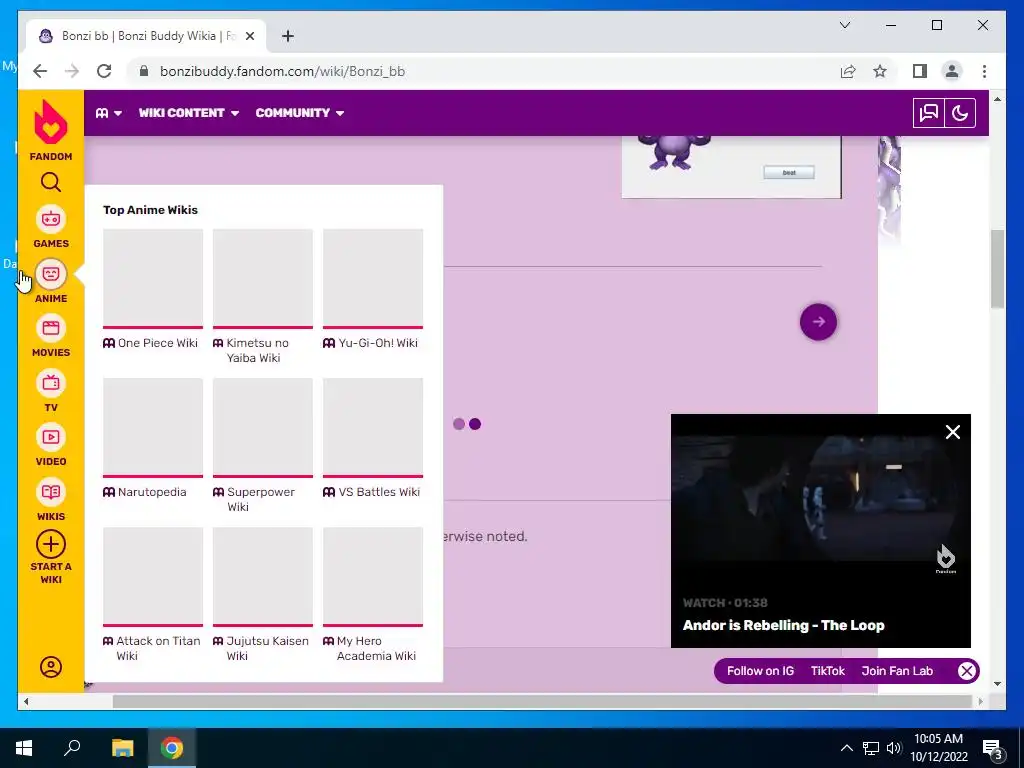1024x768 pixels.
Task: Open the taskbar clock showing 10:05 AM
Action: pos(938,748)
